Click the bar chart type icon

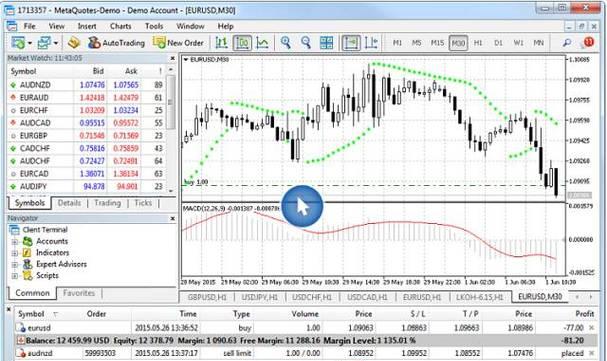(x=221, y=43)
